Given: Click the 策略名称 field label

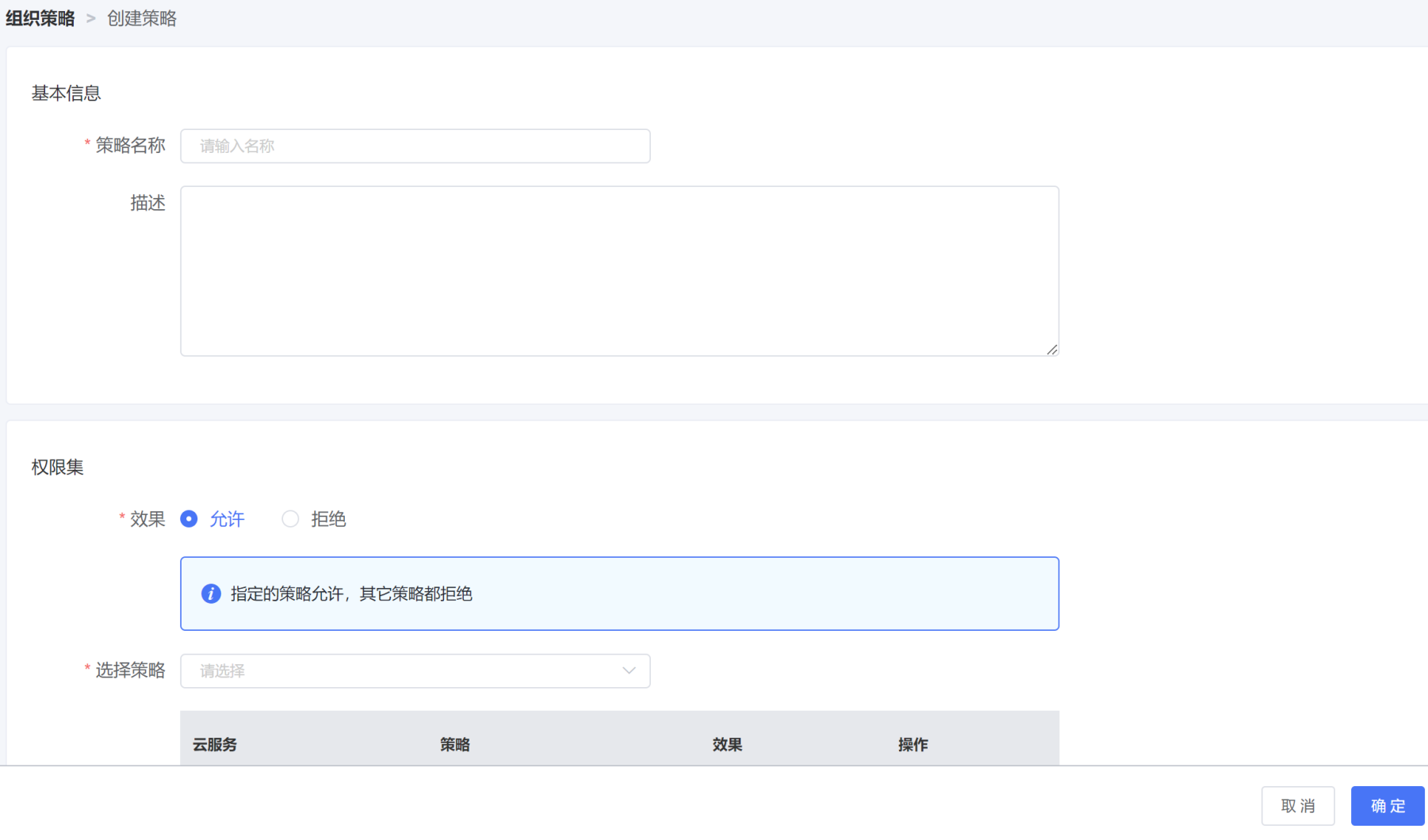Looking at the screenshot, I should click(130, 146).
